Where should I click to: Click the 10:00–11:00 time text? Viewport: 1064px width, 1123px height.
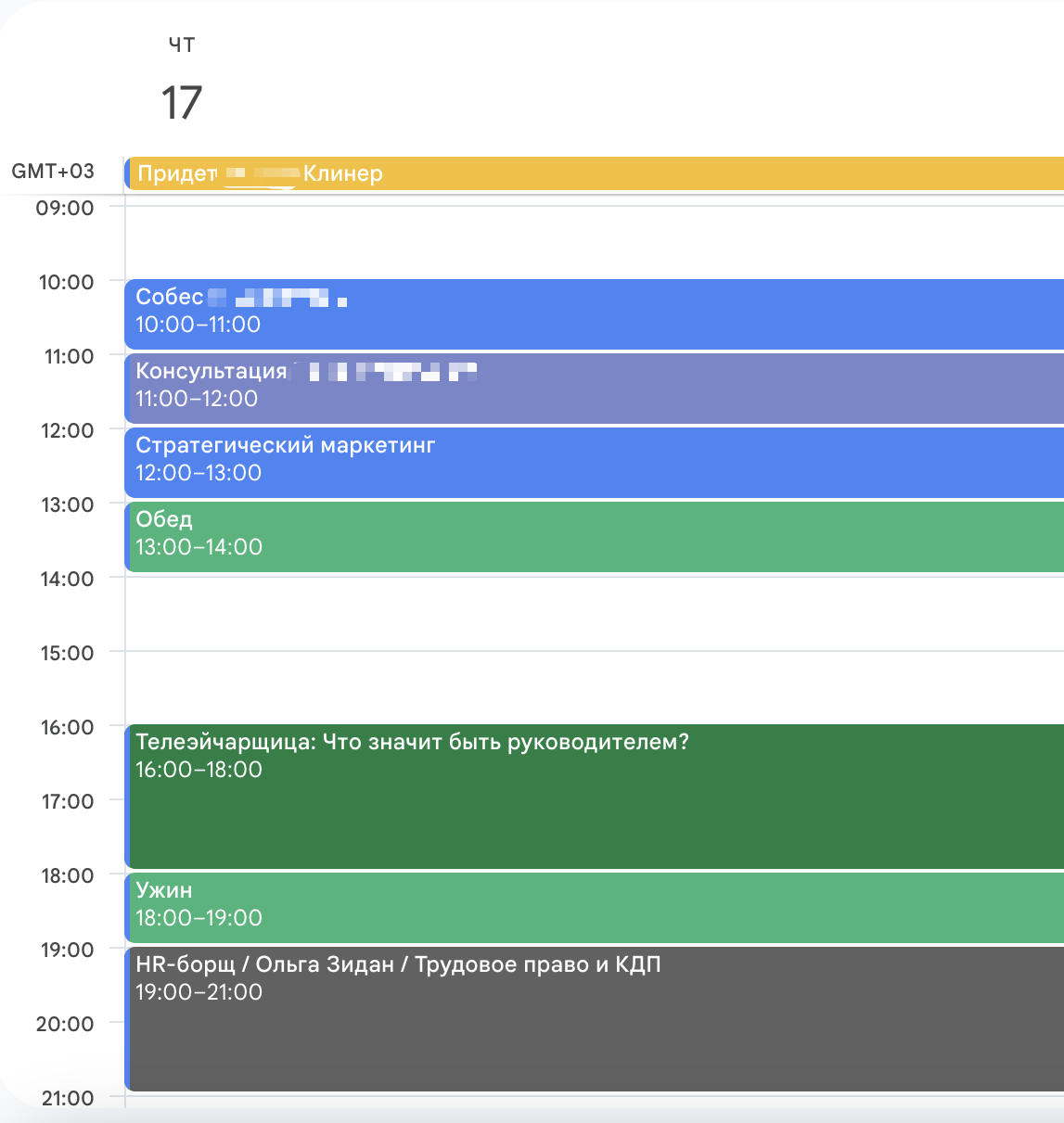point(199,325)
